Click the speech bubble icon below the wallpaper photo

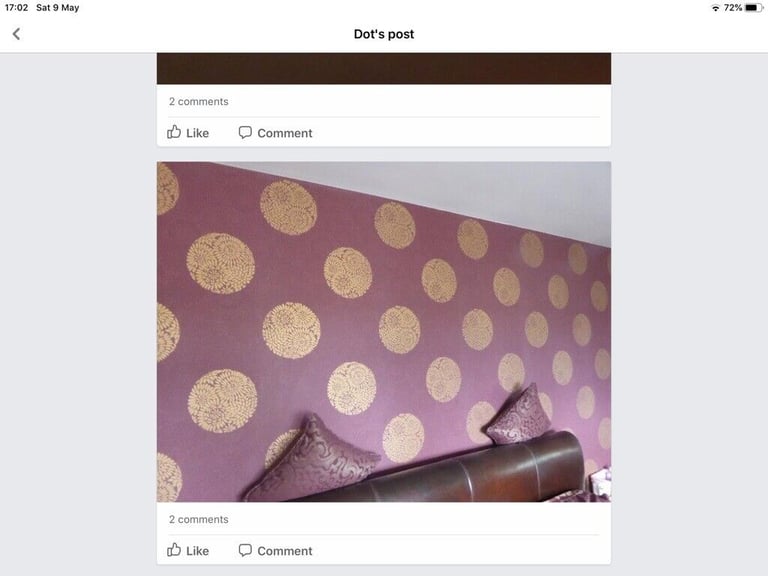pyautogui.click(x=245, y=551)
